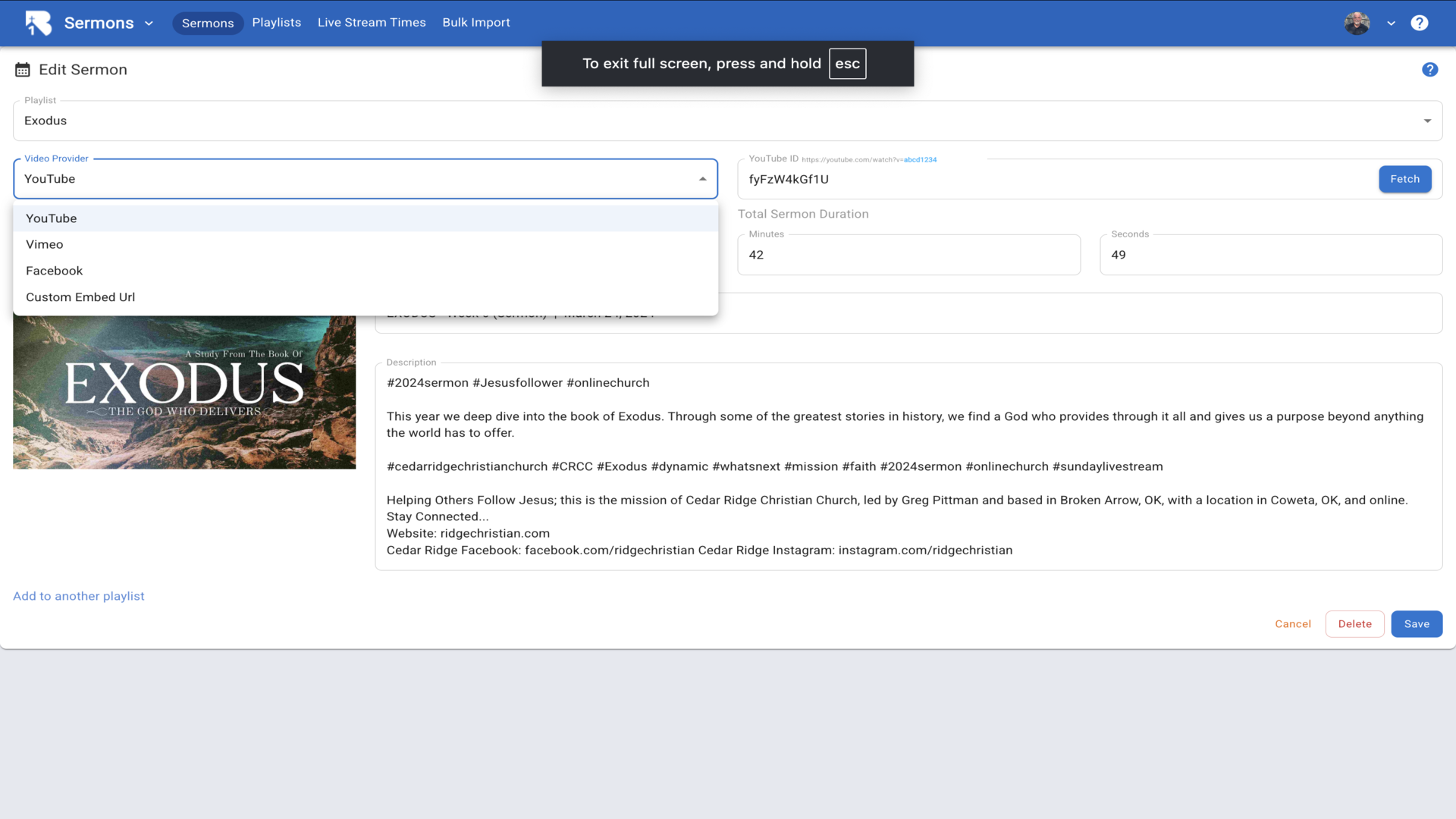1456x819 pixels.
Task: Choose Vimeo from the provider list
Action: coord(45,244)
